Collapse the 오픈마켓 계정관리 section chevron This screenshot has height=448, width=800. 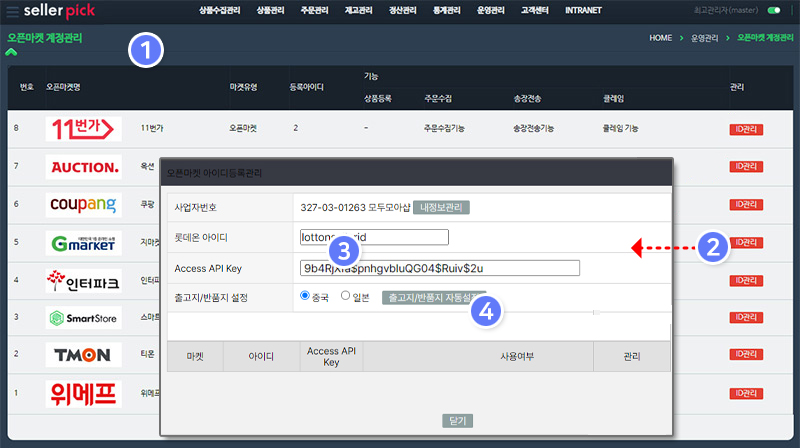(x=12, y=51)
